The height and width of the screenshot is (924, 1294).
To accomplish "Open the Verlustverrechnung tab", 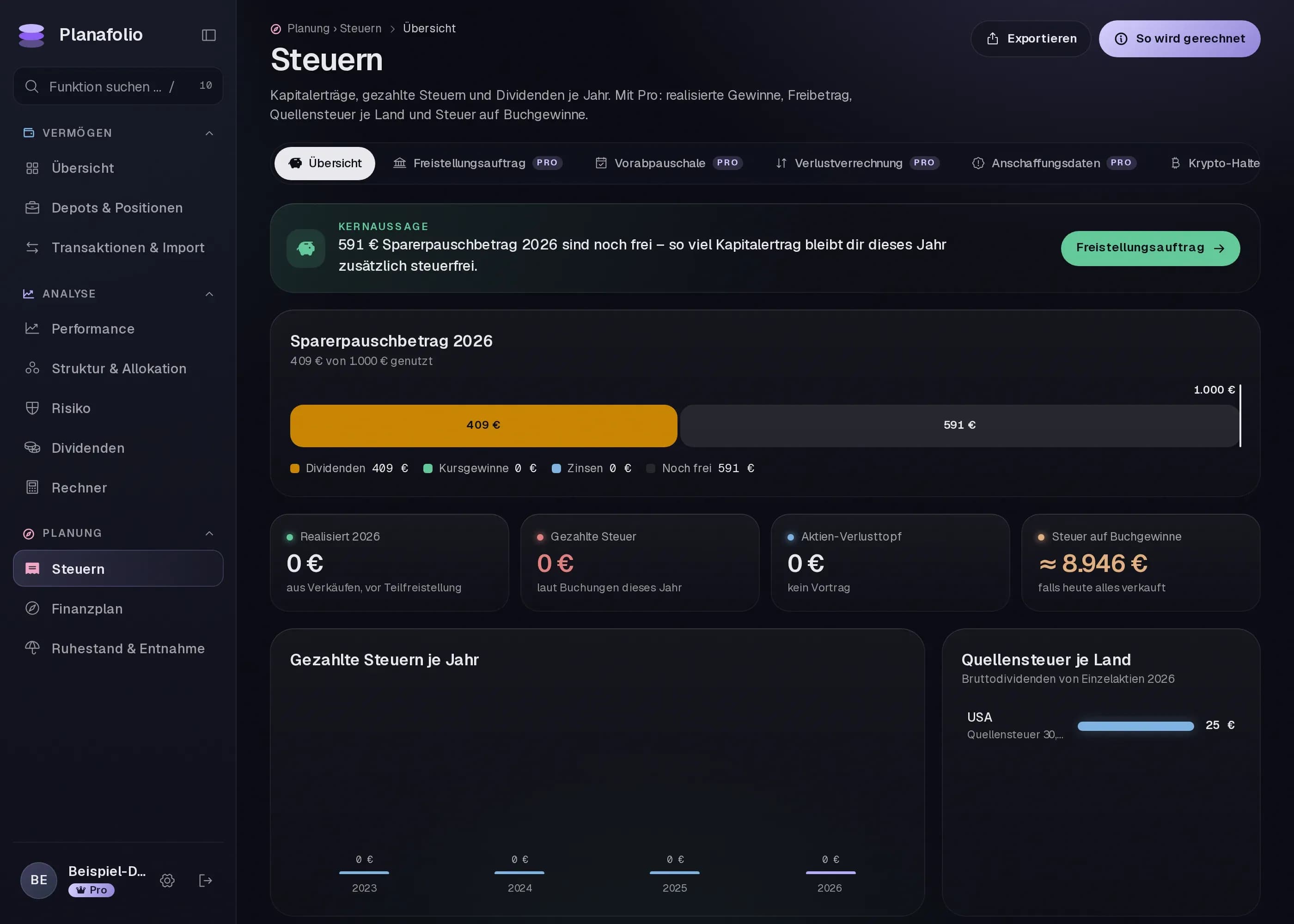I will coord(858,163).
